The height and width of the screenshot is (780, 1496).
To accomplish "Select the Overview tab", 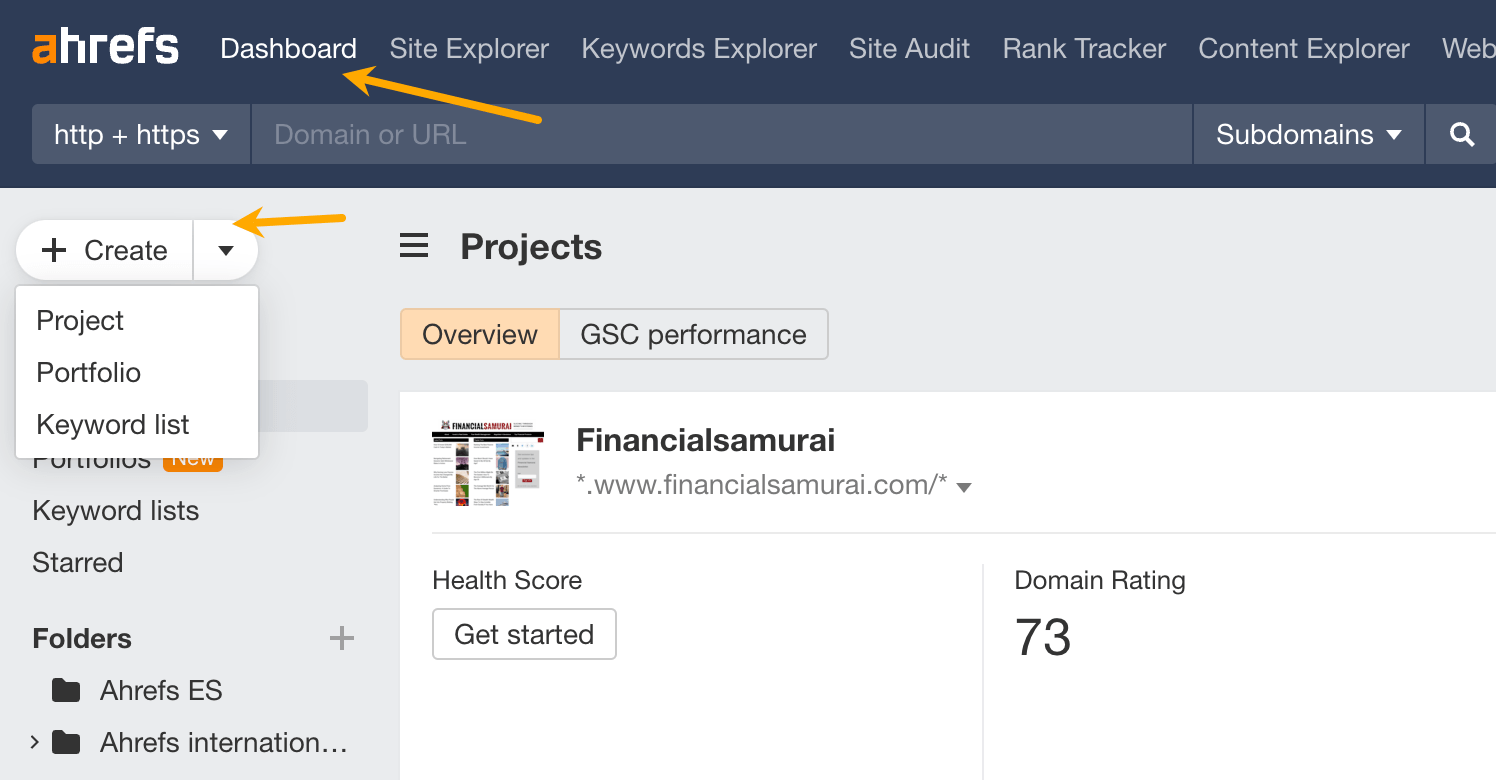I will tap(479, 334).
